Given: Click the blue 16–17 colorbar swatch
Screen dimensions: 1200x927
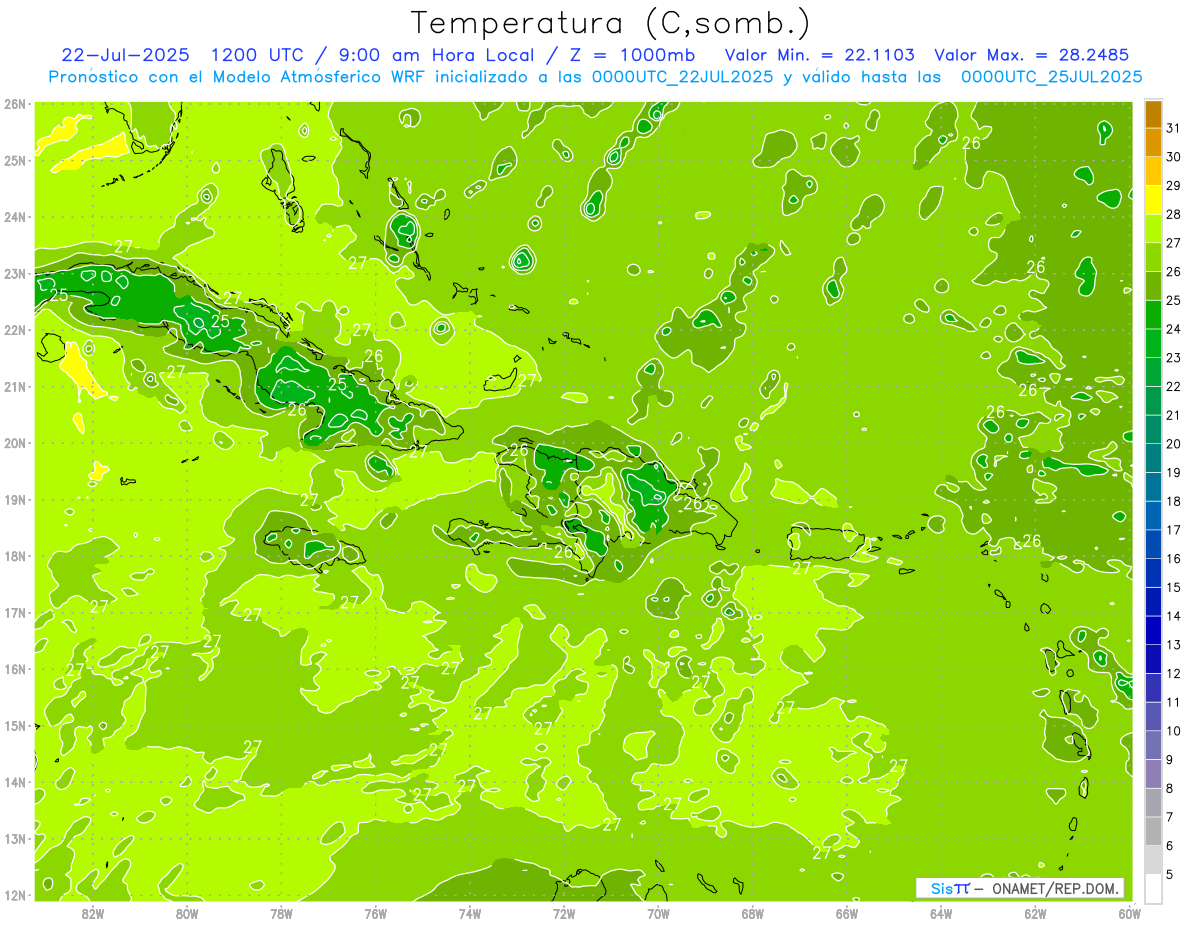Looking at the screenshot, I should (1153, 544).
